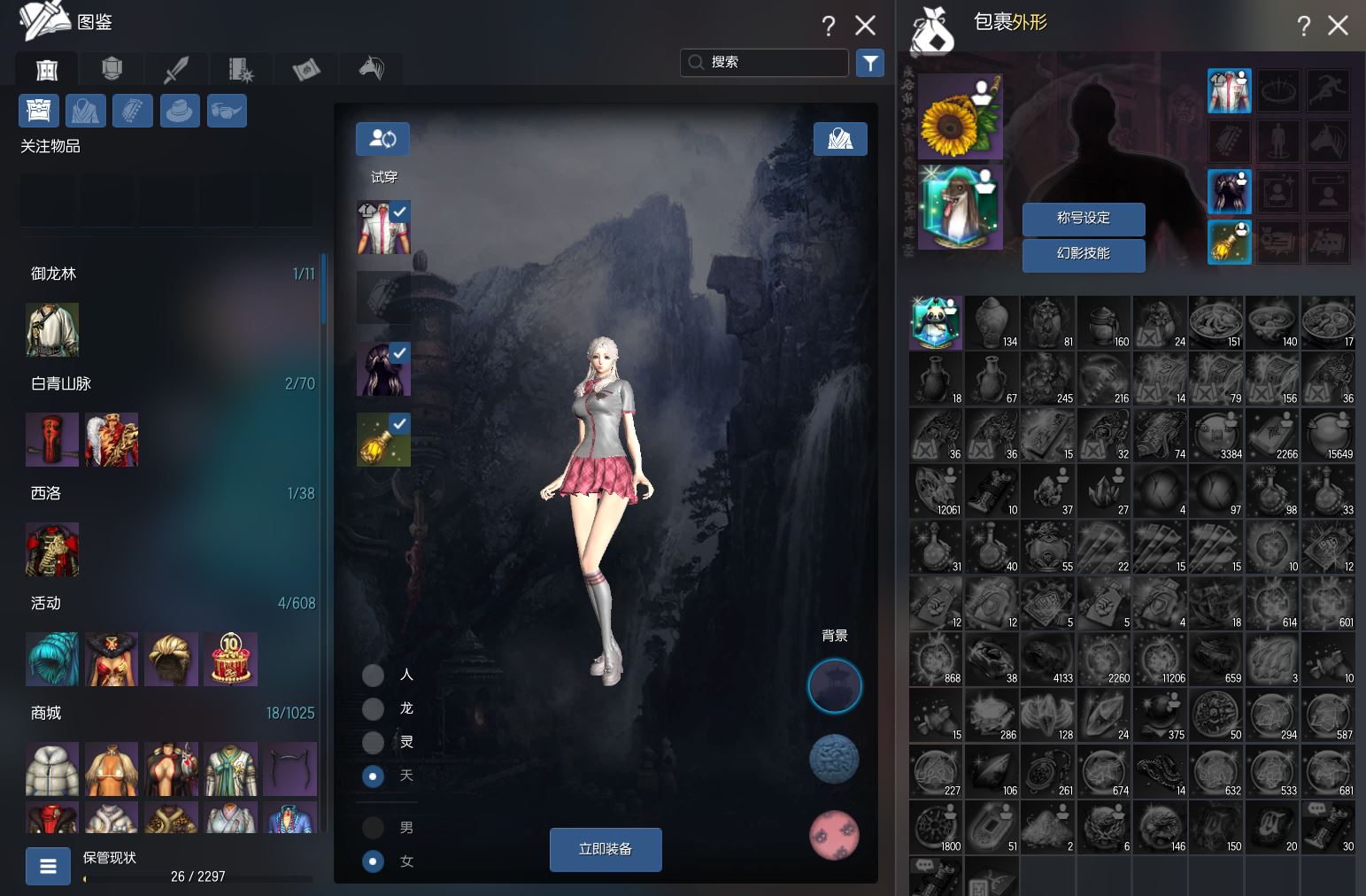Viewport: 1366px width, 896px height.
Task: Uncheck the hairstyle try-on slot checkbox
Action: click(x=399, y=353)
